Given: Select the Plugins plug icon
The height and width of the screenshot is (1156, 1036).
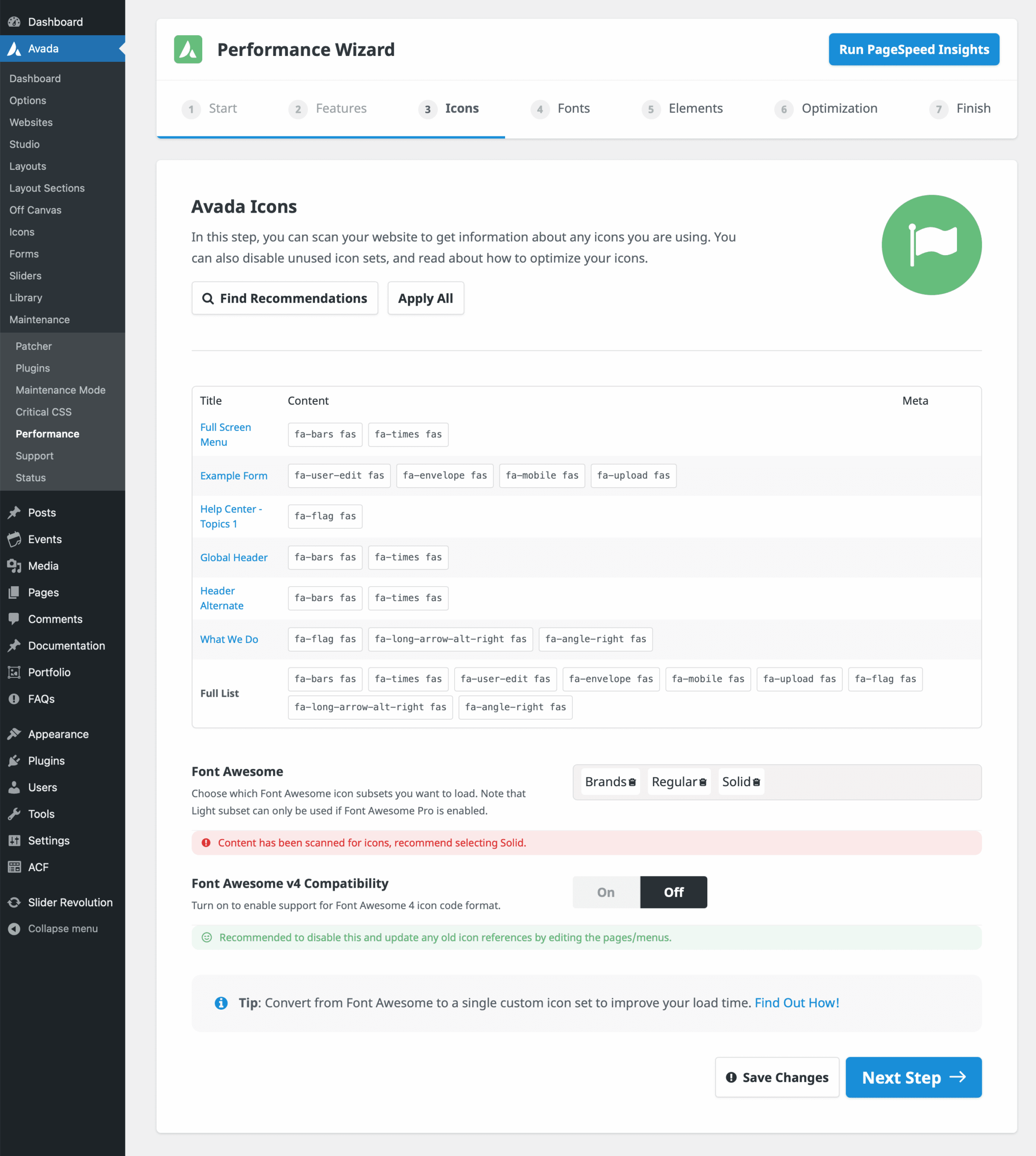Looking at the screenshot, I should 14,760.
